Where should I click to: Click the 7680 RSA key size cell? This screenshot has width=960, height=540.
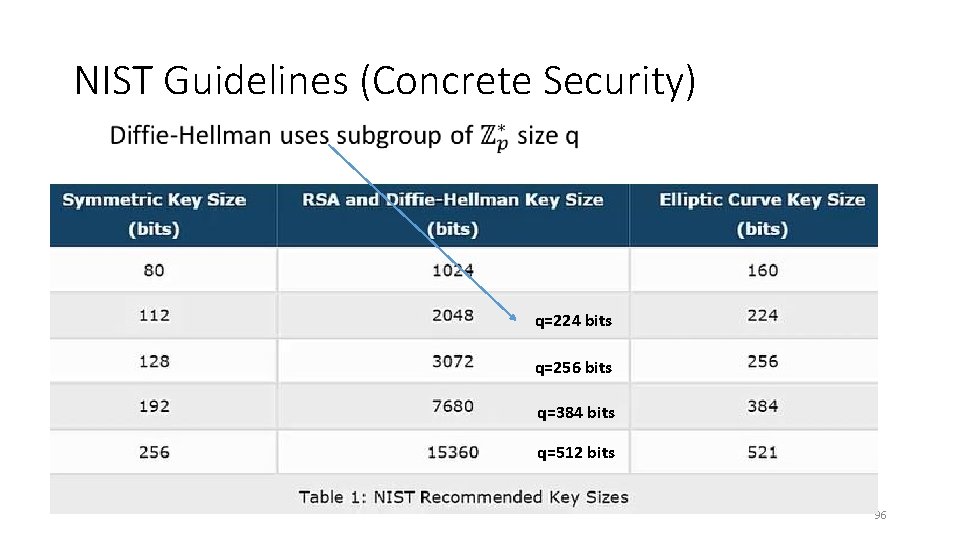(453, 406)
